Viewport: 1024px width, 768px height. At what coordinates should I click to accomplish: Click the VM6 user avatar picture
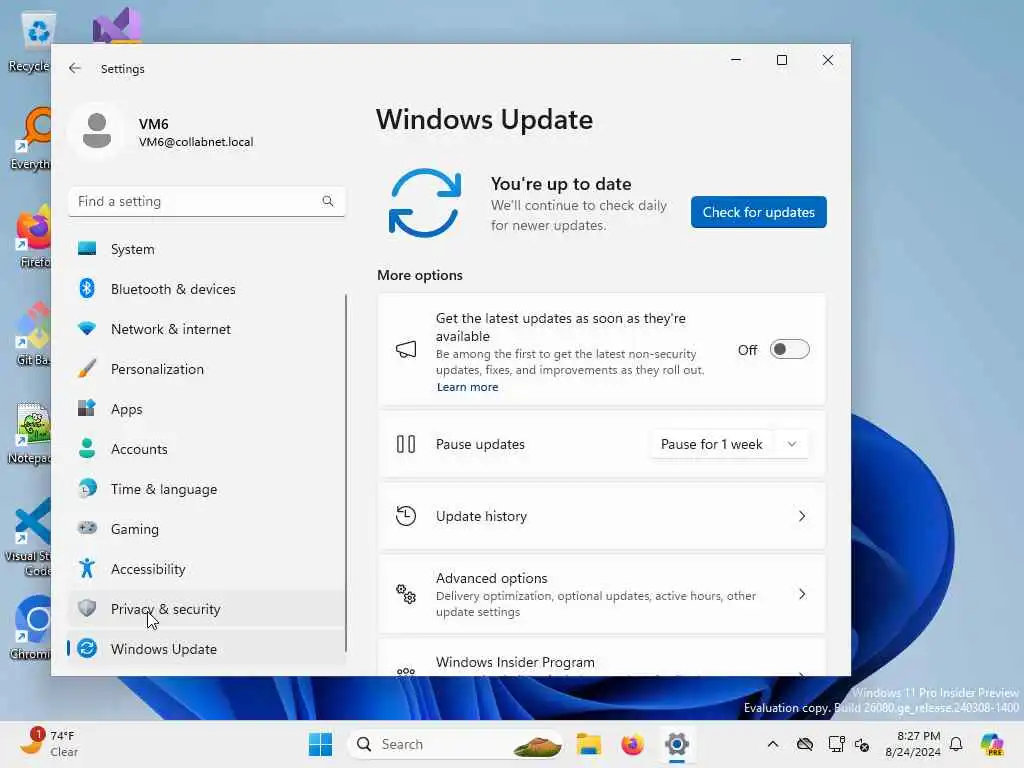pos(97,131)
